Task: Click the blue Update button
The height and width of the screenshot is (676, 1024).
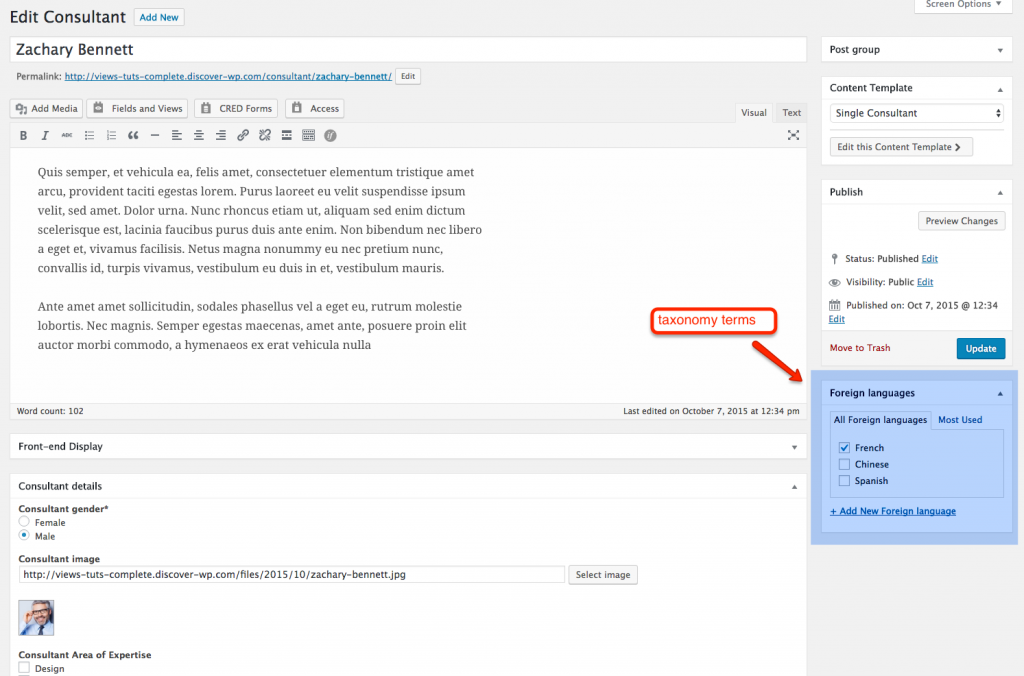Action: tap(980, 348)
